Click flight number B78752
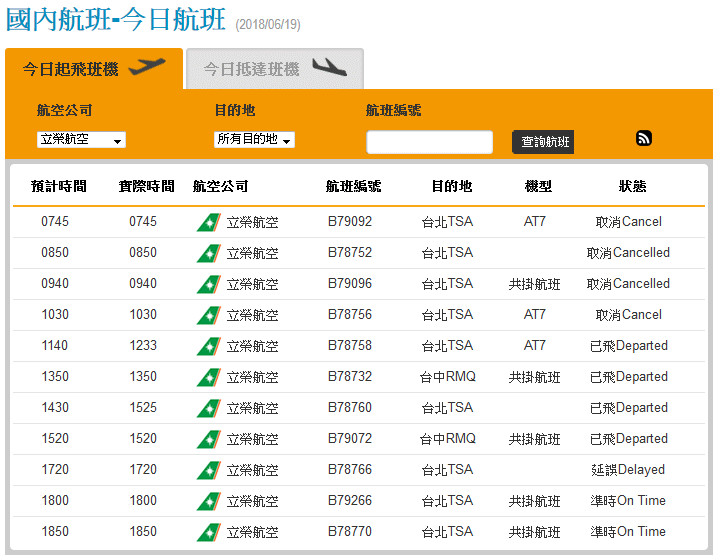This screenshot has height=560, width=713. coord(350,252)
